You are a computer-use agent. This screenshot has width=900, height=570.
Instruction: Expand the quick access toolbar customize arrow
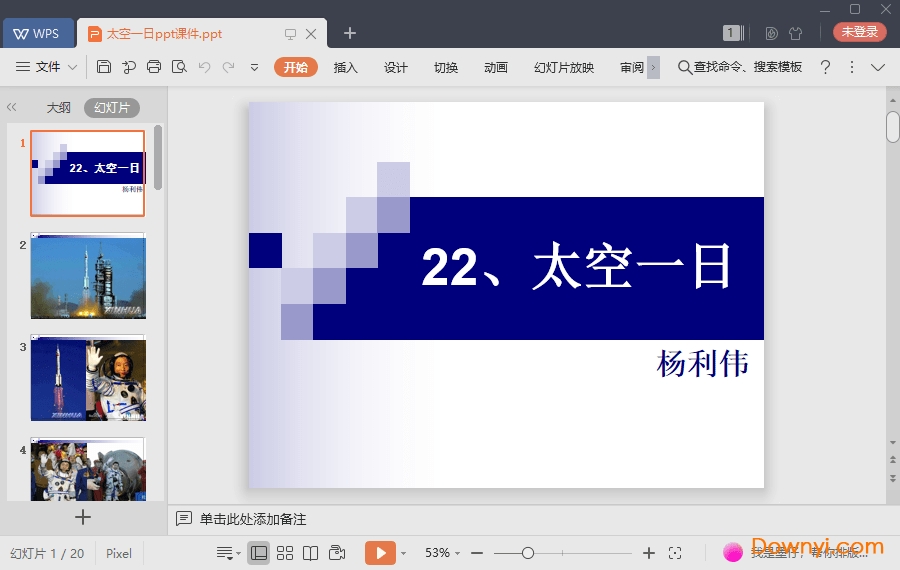tap(254, 68)
